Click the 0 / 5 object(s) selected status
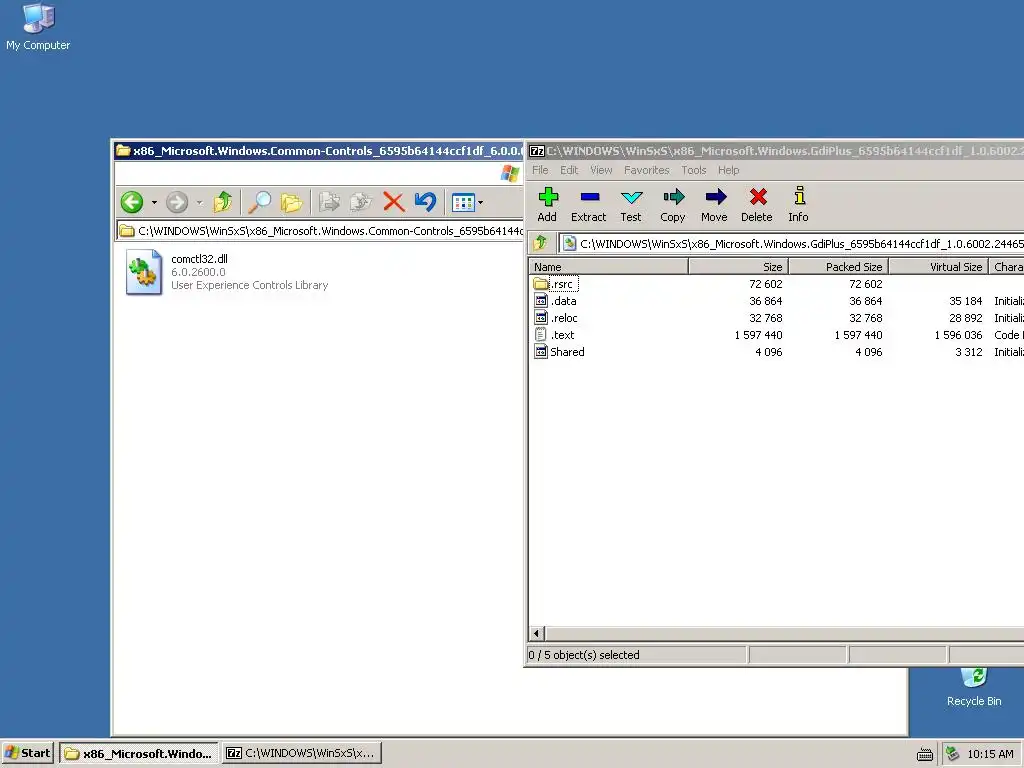The height and width of the screenshot is (768, 1024). (584, 655)
